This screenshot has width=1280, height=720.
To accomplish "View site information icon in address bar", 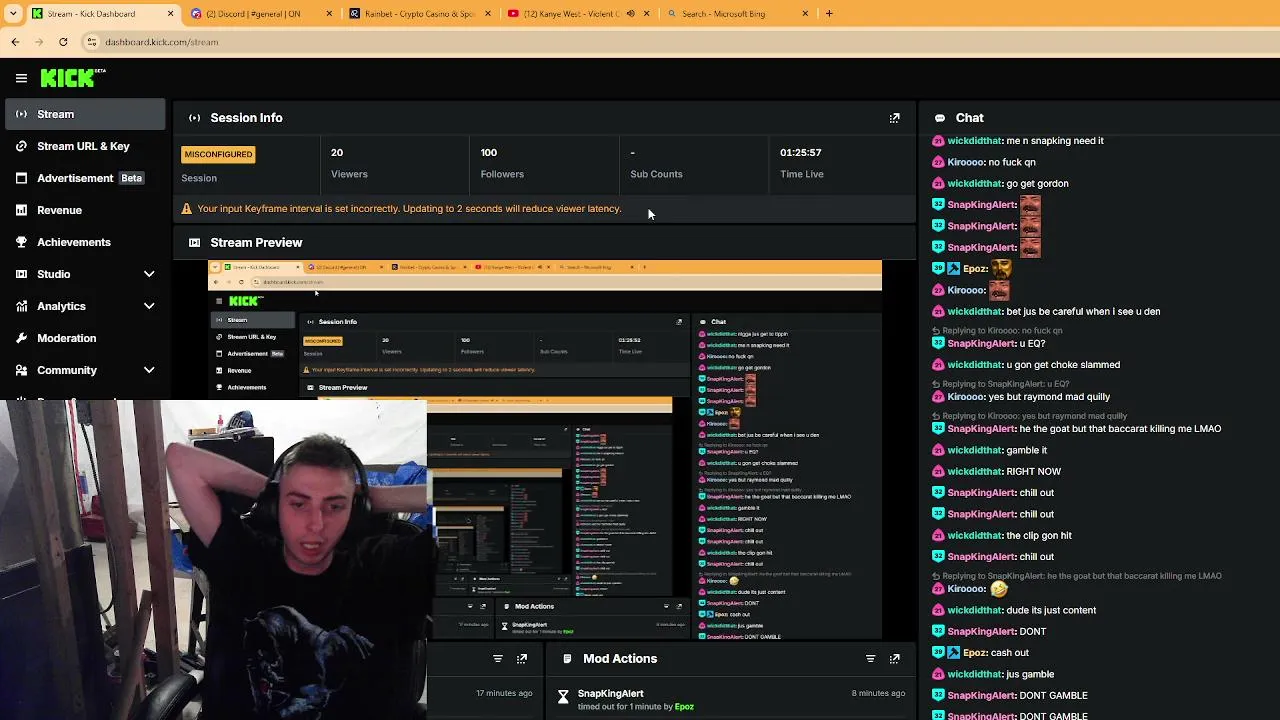I will point(92,42).
